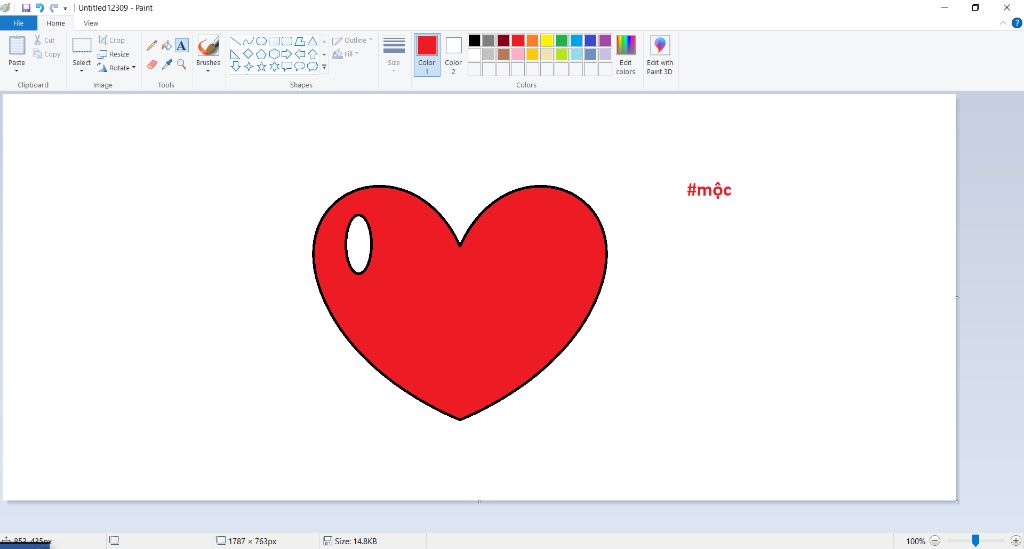Open the Brushes dropdown arrow
Screen dimensions: 1024x549
tap(208, 70)
